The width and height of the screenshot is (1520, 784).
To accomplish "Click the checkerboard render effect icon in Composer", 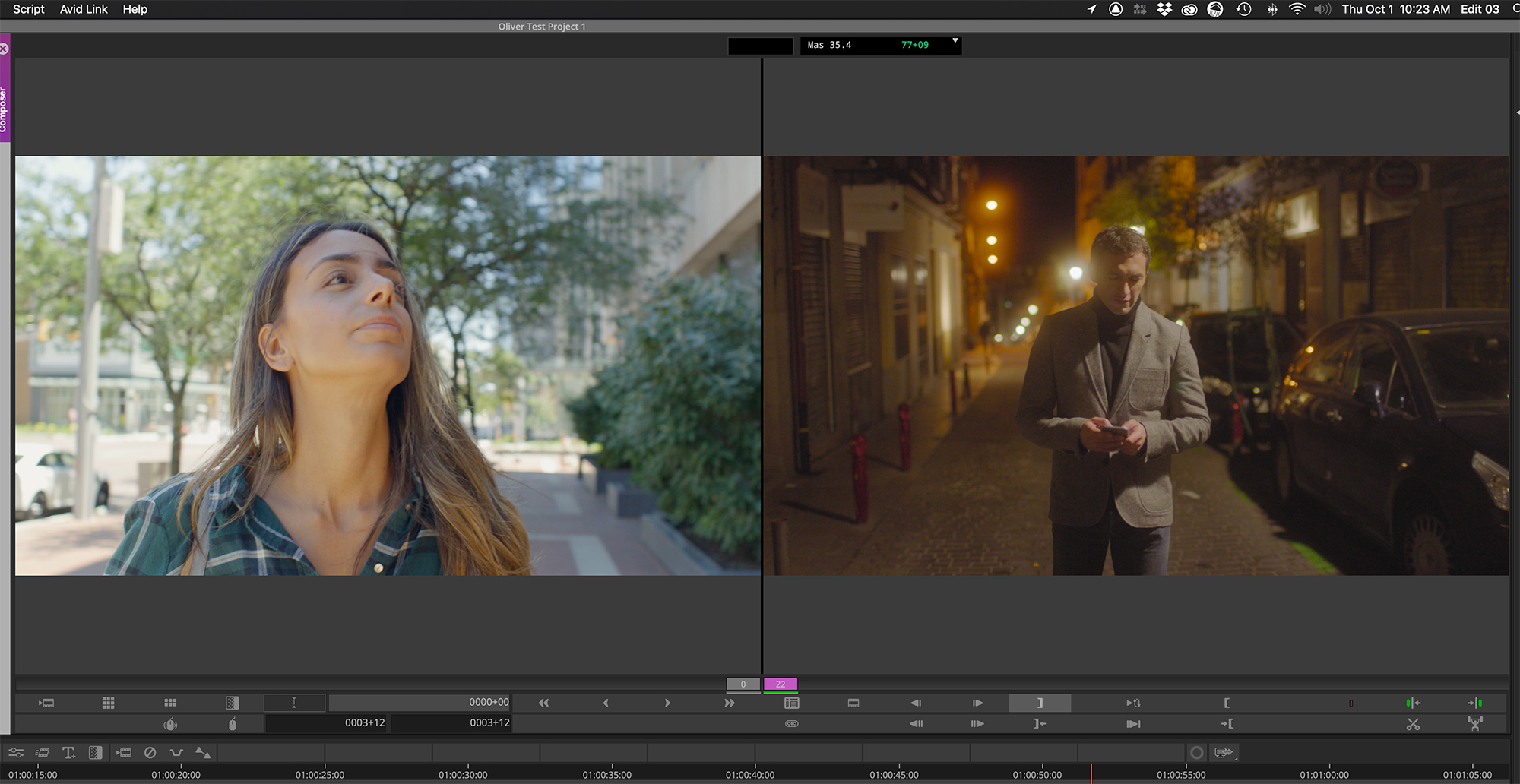I will tap(232, 703).
